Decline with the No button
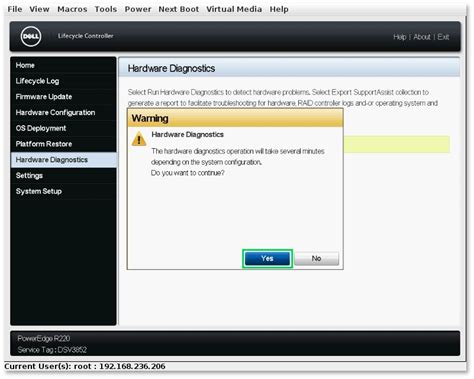Image resolution: width=474 pixels, height=379 pixels. 316,259
